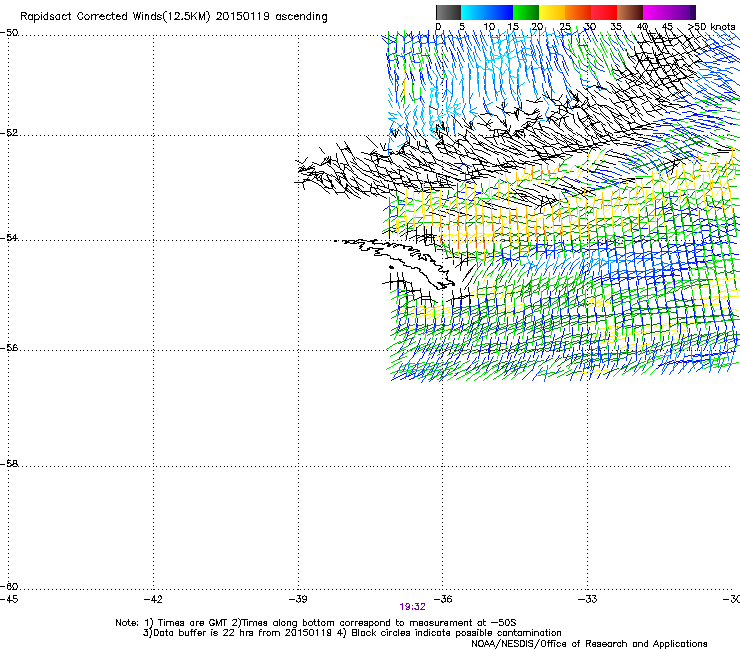Screen dimensions: 740x650
Task: Select the green 15-20 knots legend swatch
Action: click(526, 12)
